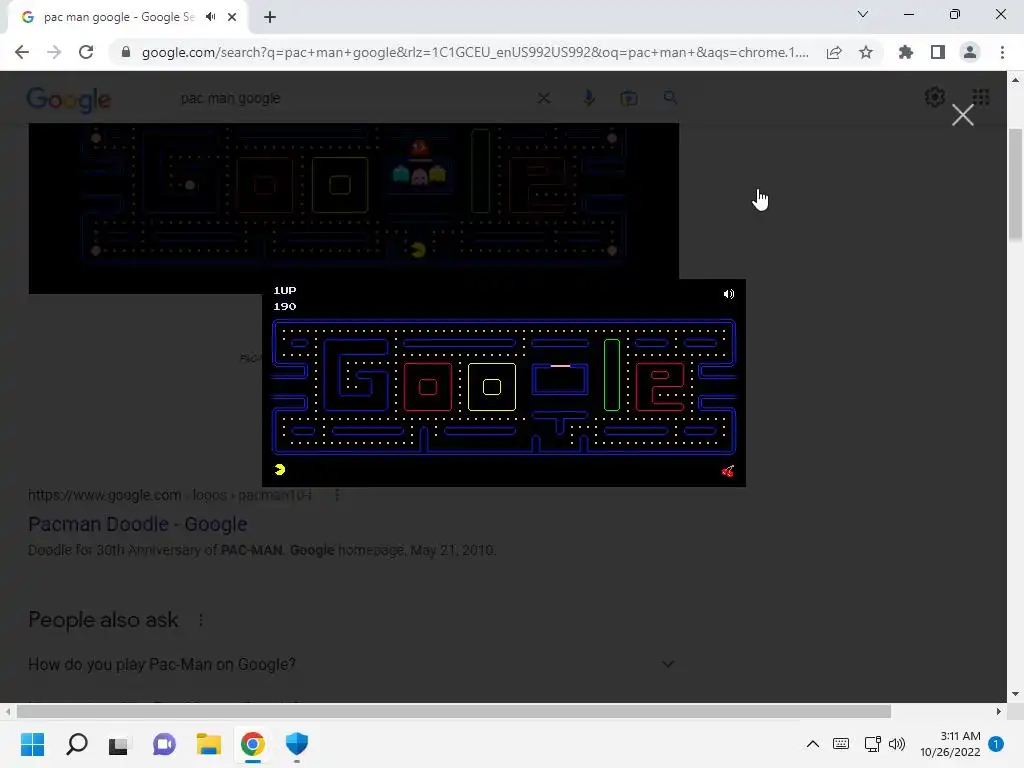Screen dimensions: 1024x768
Task: Open network status tray icon
Action: [x=872, y=744]
